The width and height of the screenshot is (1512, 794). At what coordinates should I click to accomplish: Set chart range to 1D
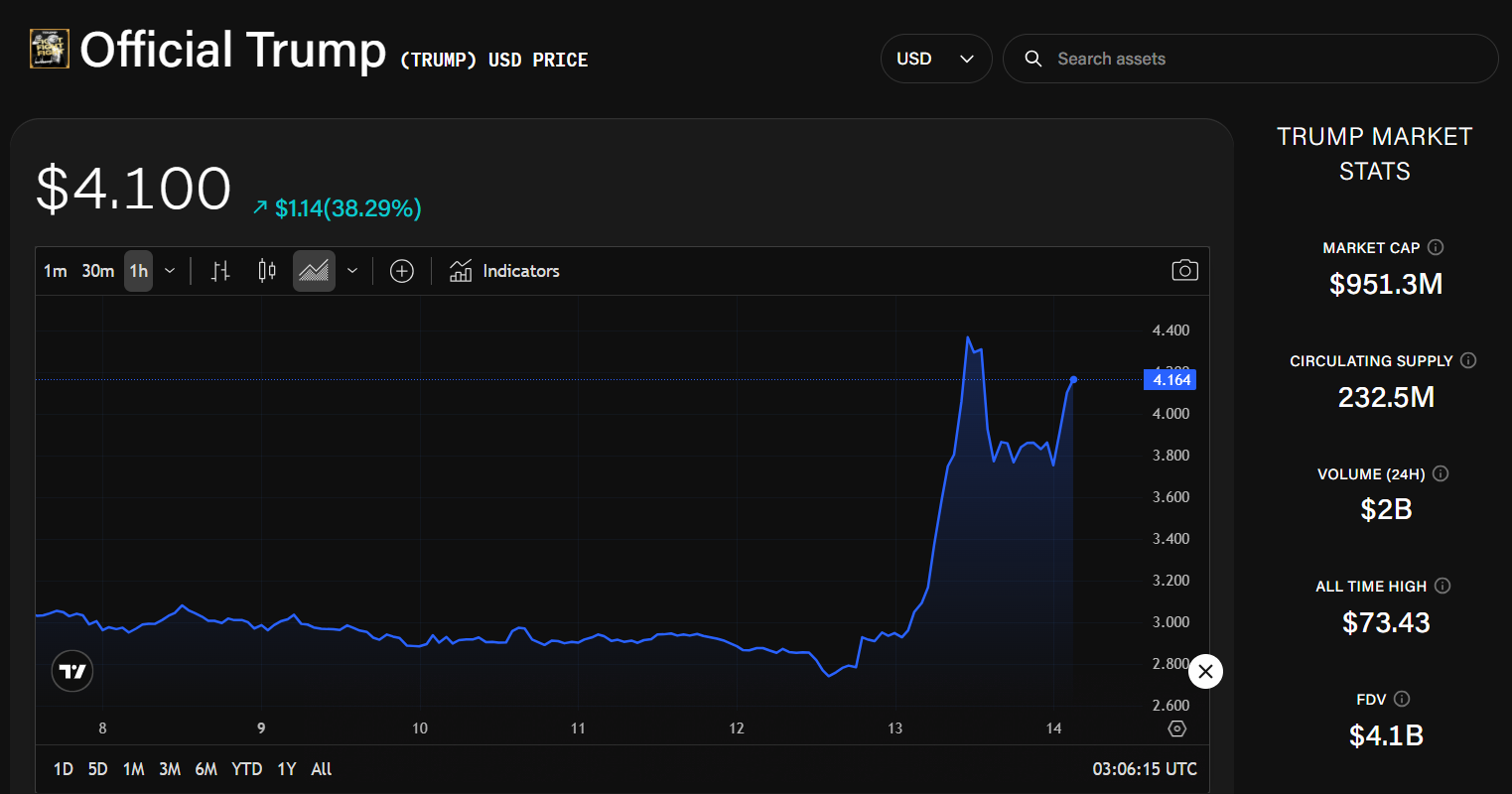click(x=64, y=769)
